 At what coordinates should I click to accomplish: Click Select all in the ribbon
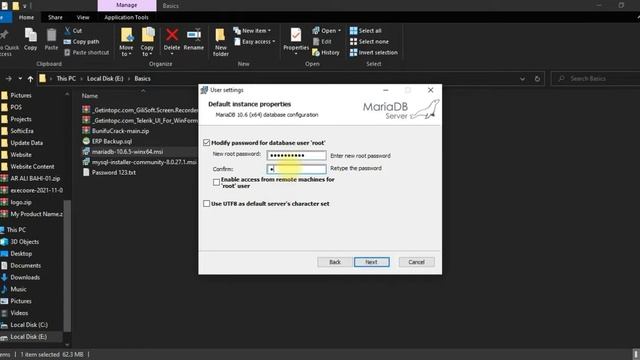pyautogui.click(x=365, y=31)
